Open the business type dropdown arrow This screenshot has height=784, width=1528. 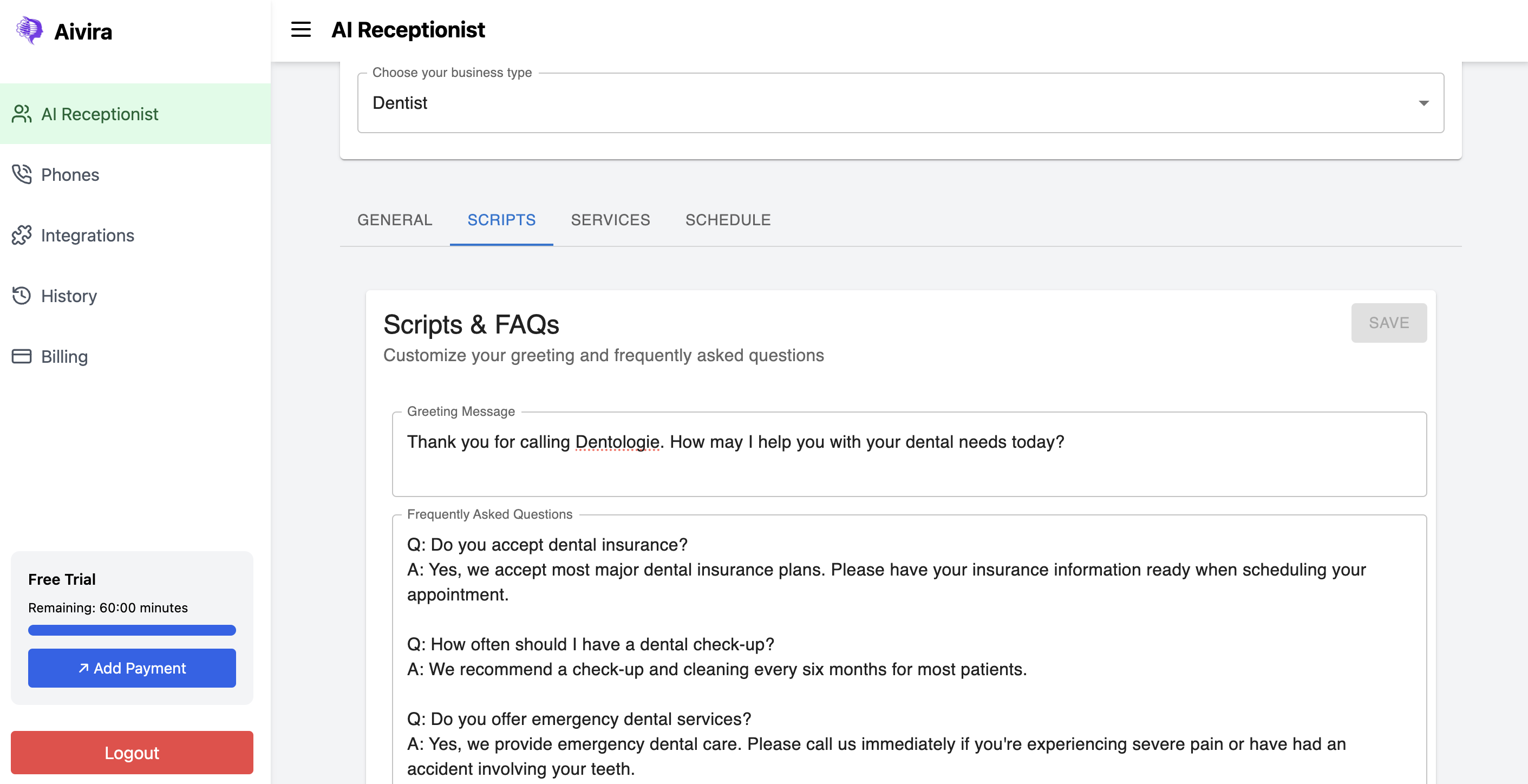1423,103
